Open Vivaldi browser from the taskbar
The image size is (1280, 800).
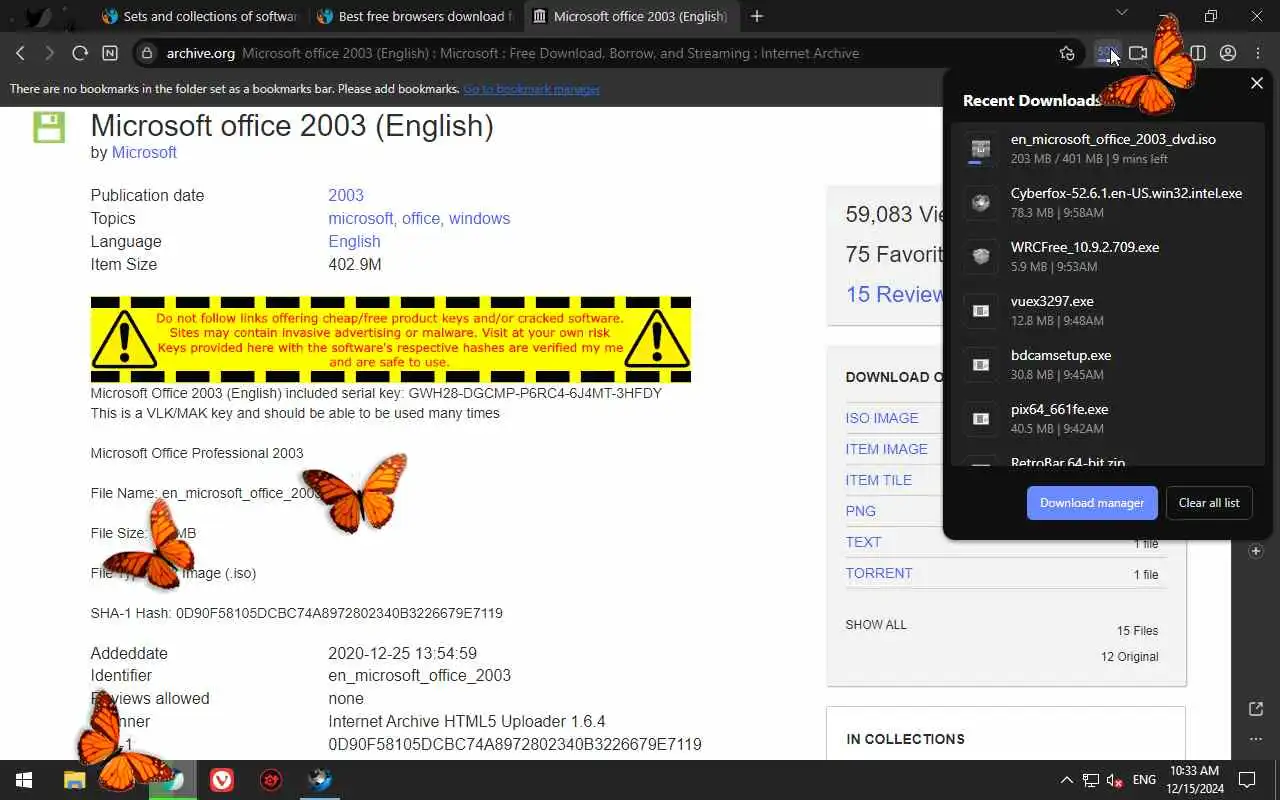pos(222,780)
